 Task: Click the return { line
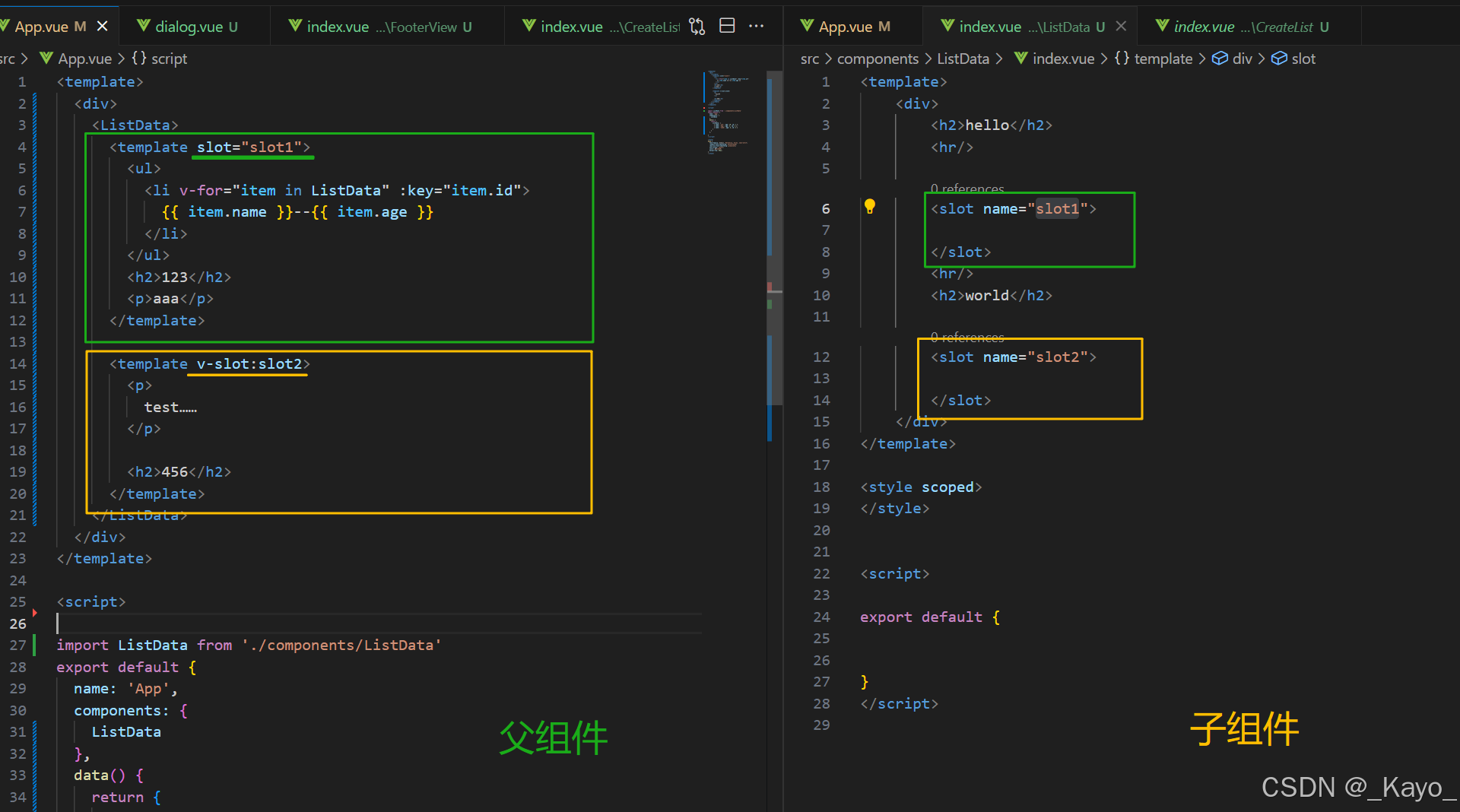(126, 797)
